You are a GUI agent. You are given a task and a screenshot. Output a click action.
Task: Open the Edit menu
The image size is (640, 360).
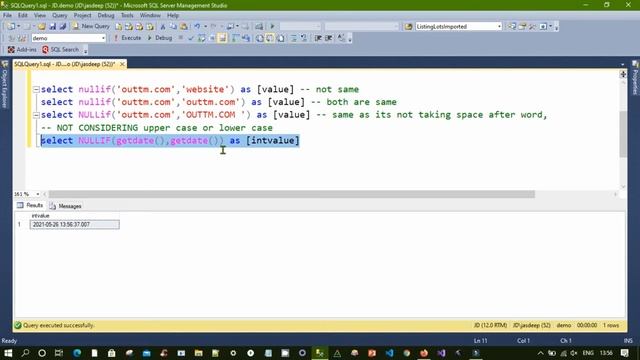(x=22, y=16)
